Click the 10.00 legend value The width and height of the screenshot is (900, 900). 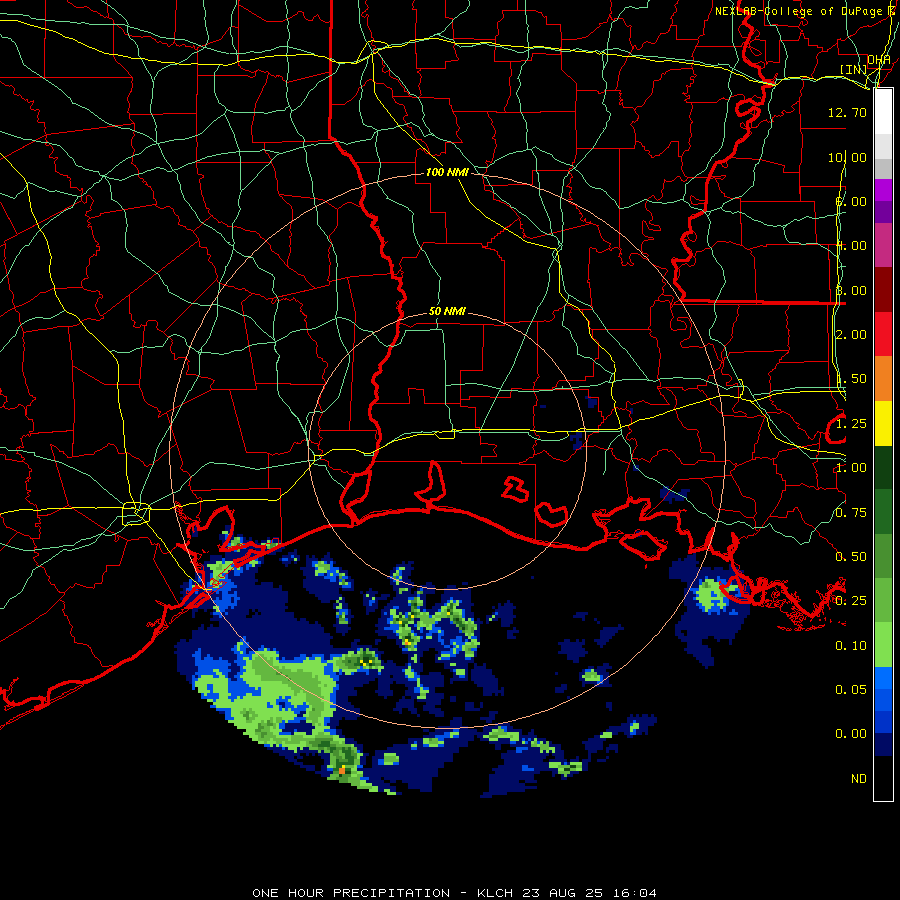(847, 157)
